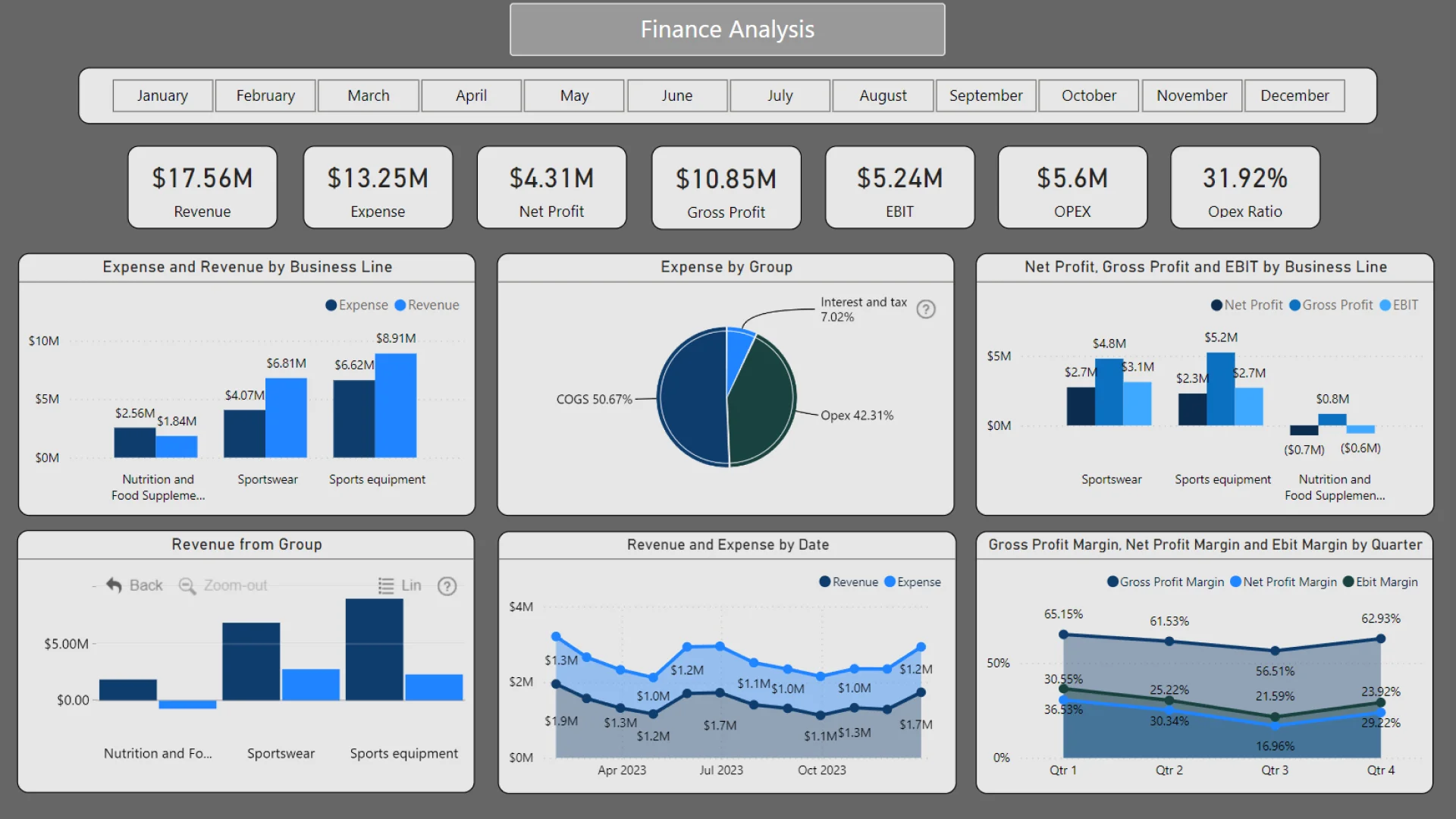Screen dimensions: 1456x819
Task: Click the $17.56M Revenue card
Action: (202, 187)
